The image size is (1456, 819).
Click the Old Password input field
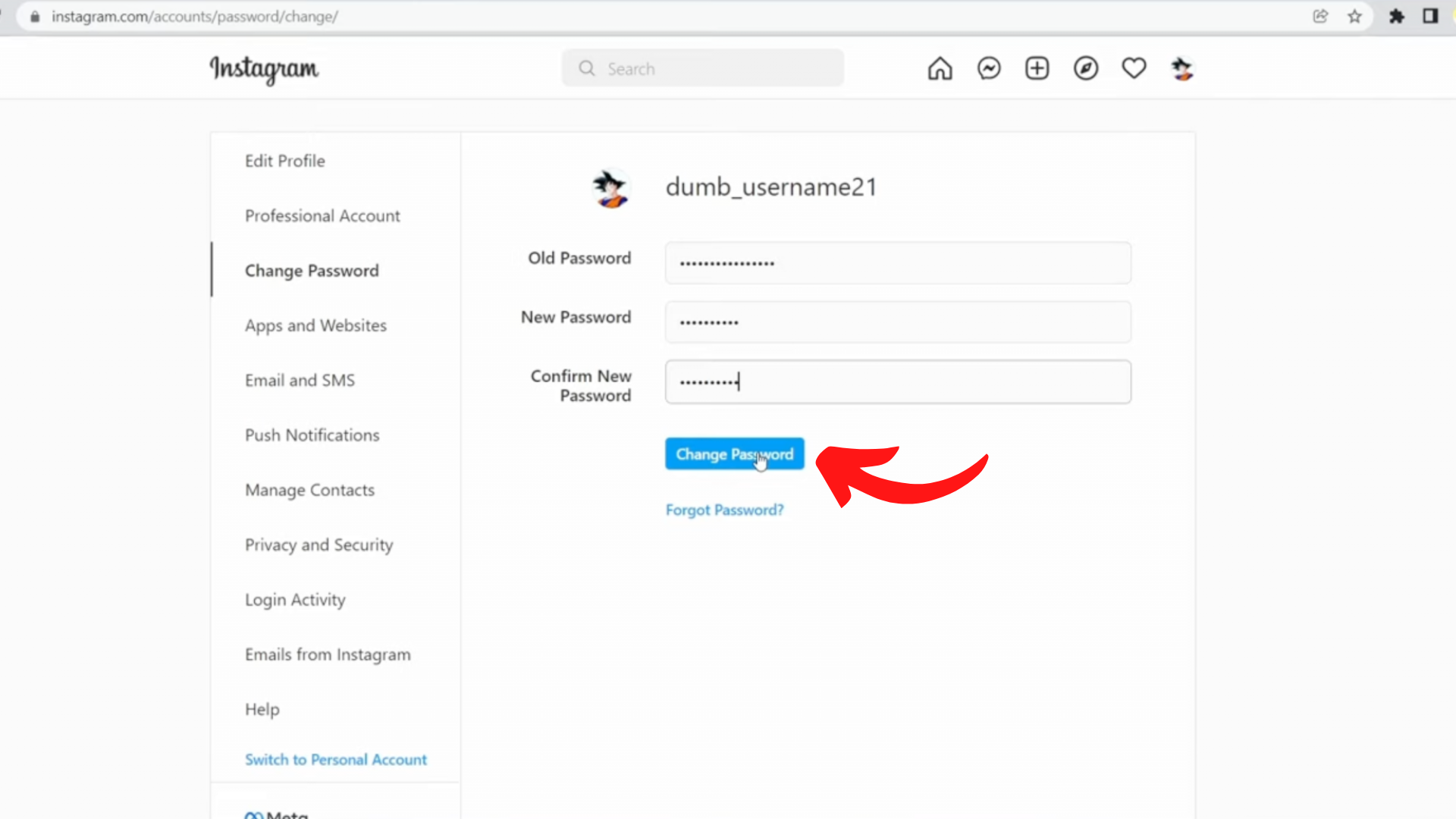[898, 262]
